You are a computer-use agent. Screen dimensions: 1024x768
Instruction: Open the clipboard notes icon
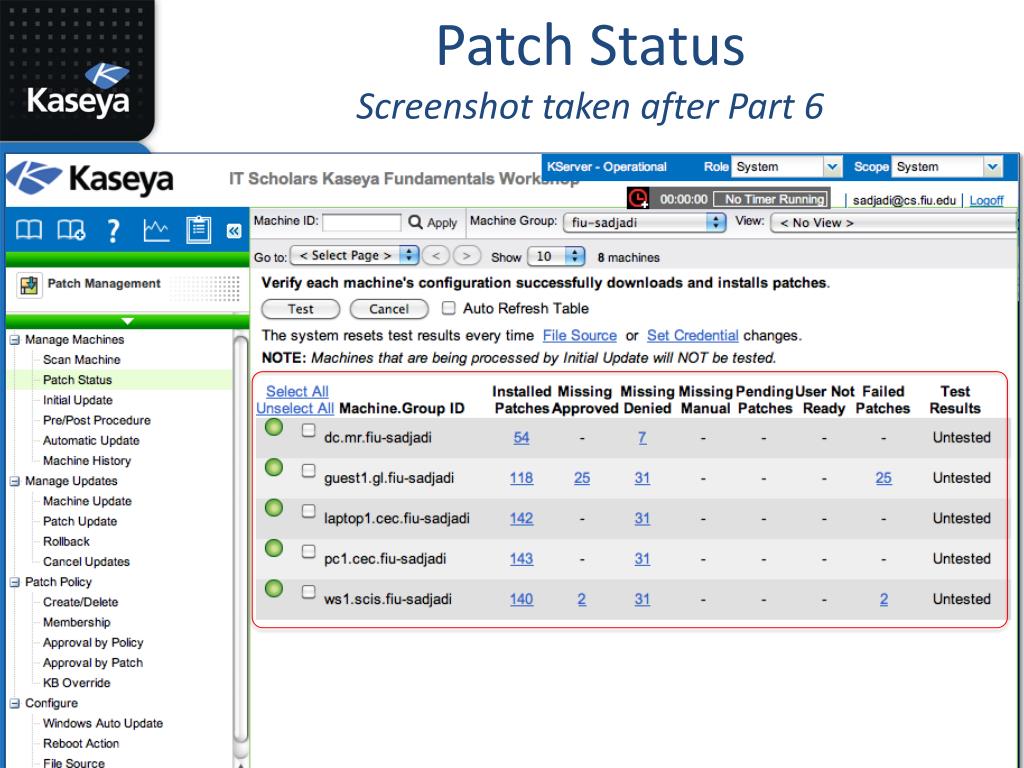click(198, 230)
